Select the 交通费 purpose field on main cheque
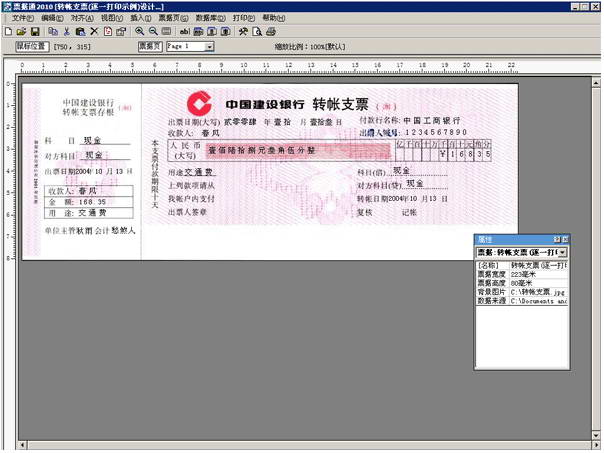Screen dimensions: 604x453 tap(199, 172)
